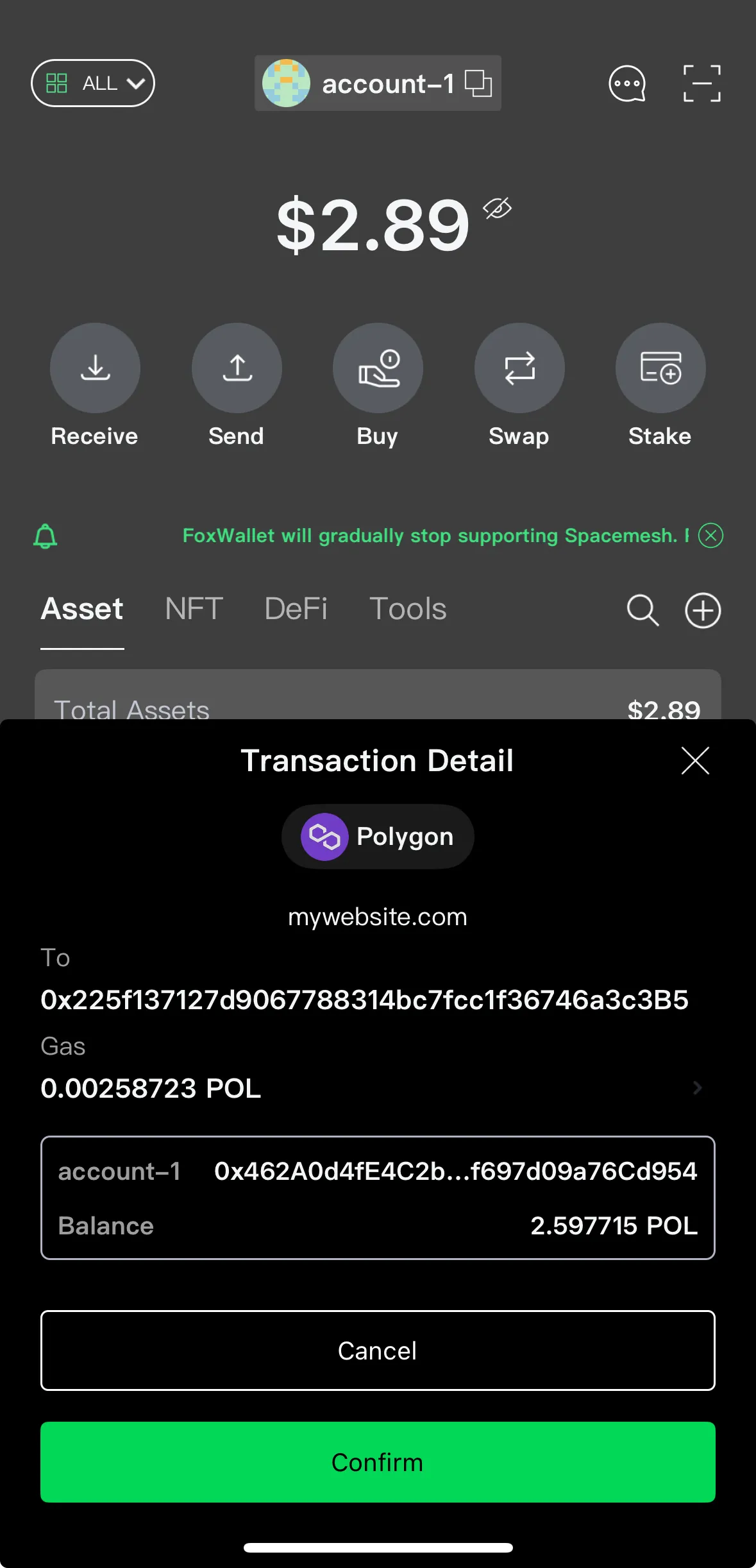Screen dimensions: 756x1568
Task: Toggle balance visibility eye icon
Action: (x=497, y=208)
